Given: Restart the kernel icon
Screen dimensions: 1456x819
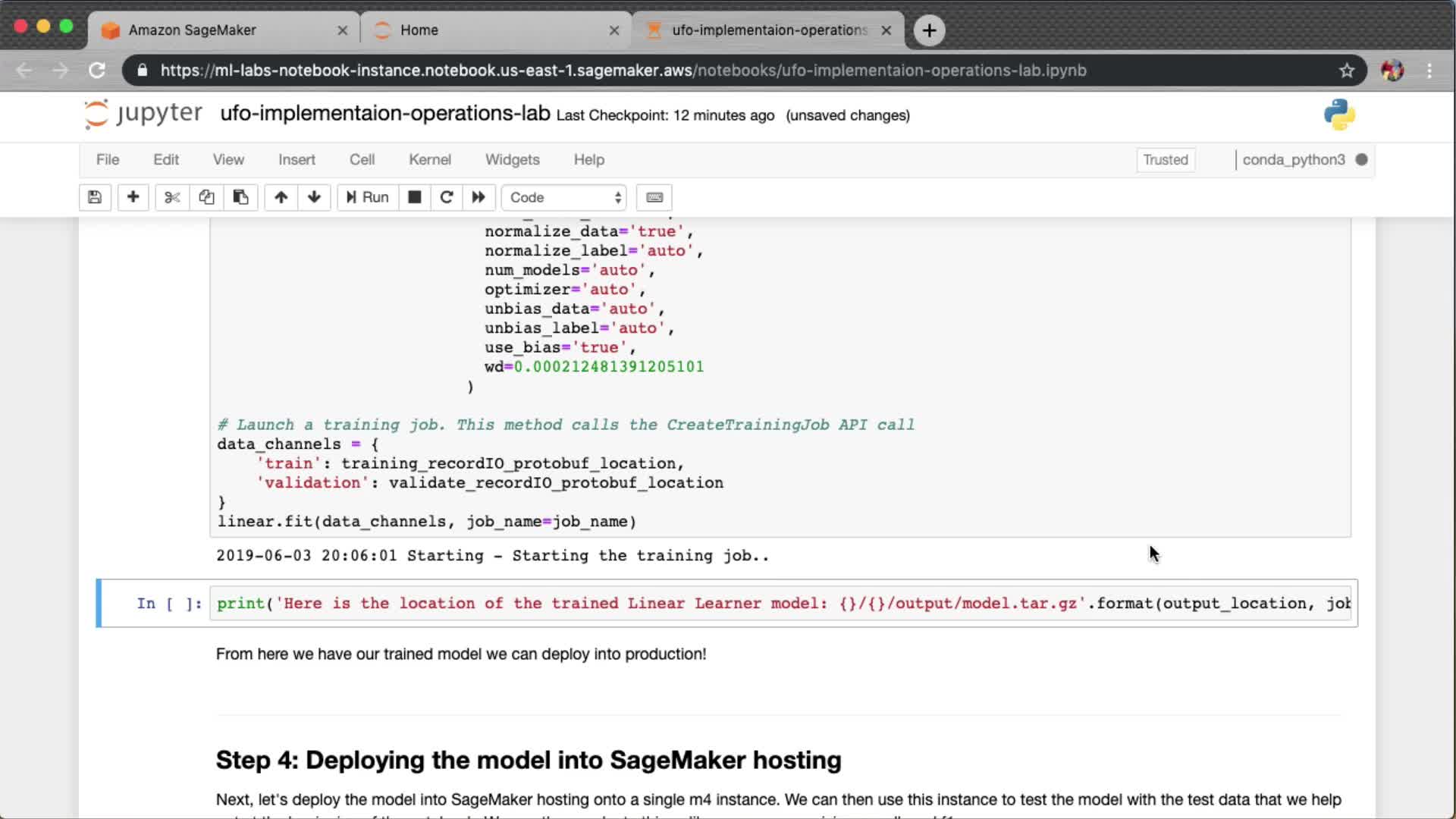Looking at the screenshot, I should 447,197.
